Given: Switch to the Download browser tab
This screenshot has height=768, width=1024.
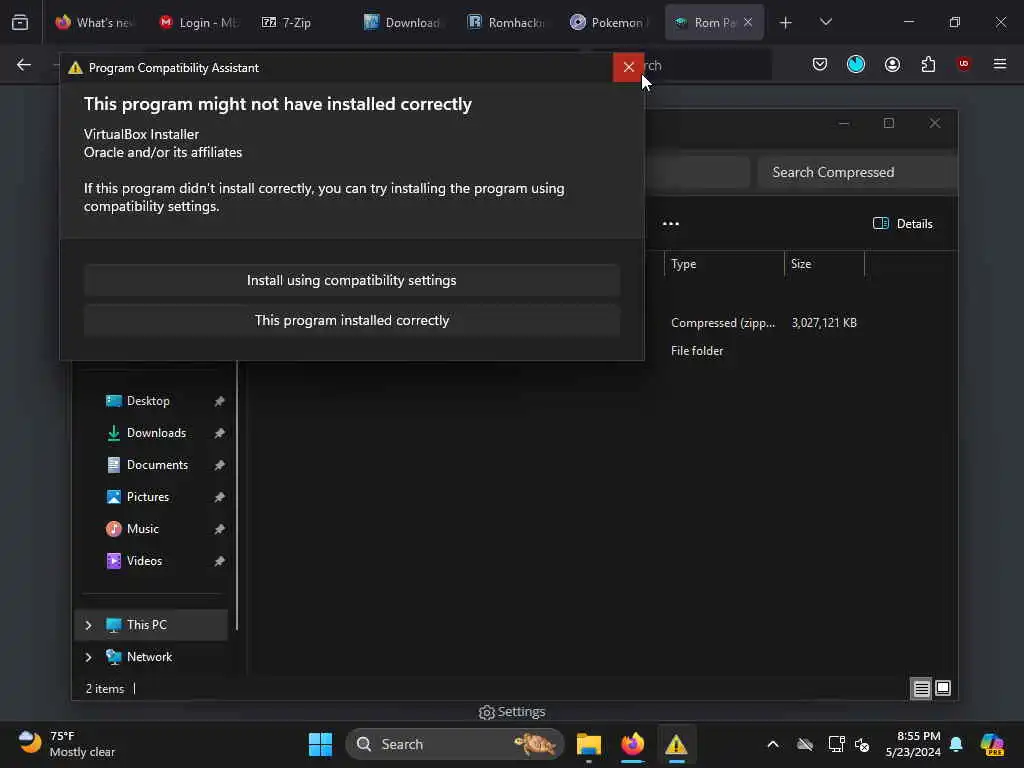Looking at the screenshot, I should [402, 23].
